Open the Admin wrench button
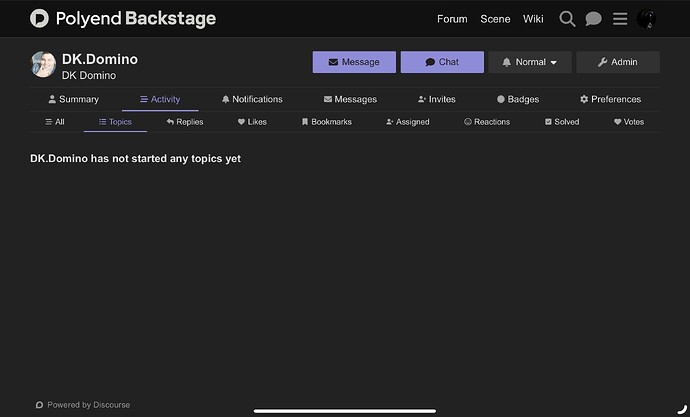The image size is (690, 417). (618, 62)
